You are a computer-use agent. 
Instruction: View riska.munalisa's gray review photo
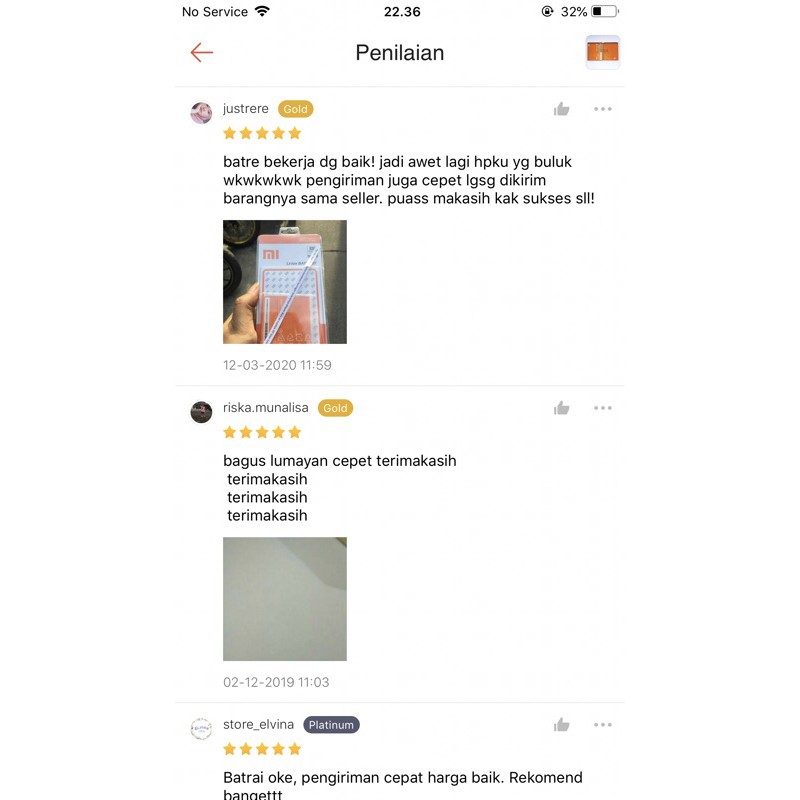point(285,599)
